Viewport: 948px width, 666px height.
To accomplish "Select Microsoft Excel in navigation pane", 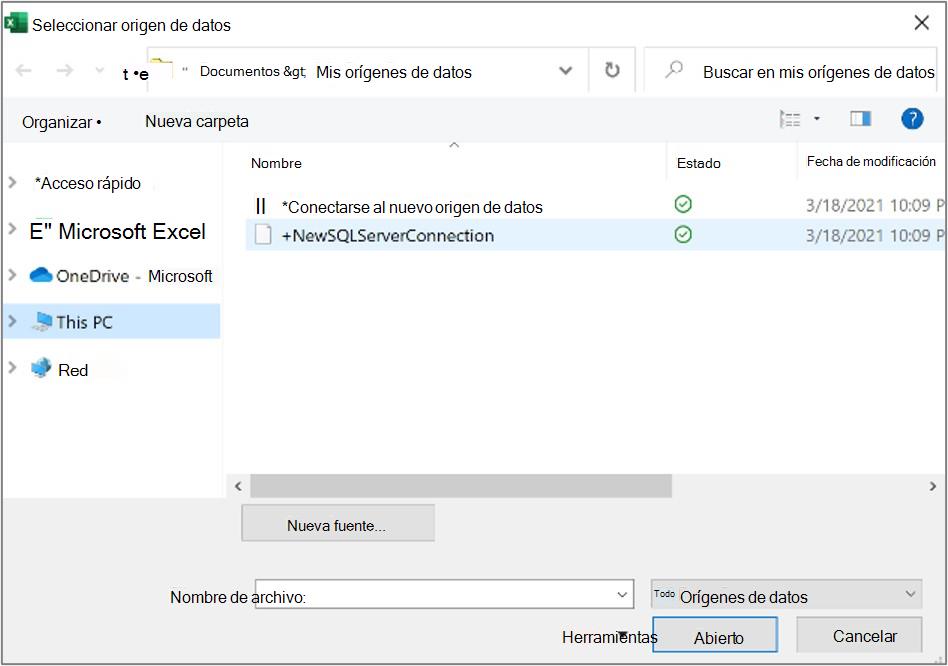I will tap(118, 231).
